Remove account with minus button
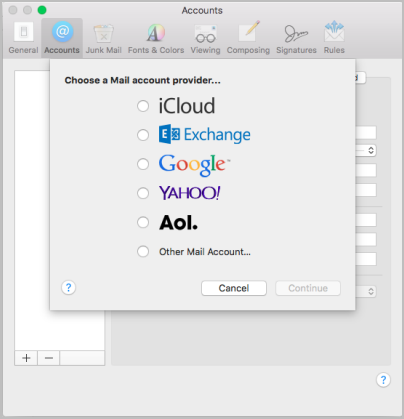Screen dimensions: 404x419 point(49,358)
